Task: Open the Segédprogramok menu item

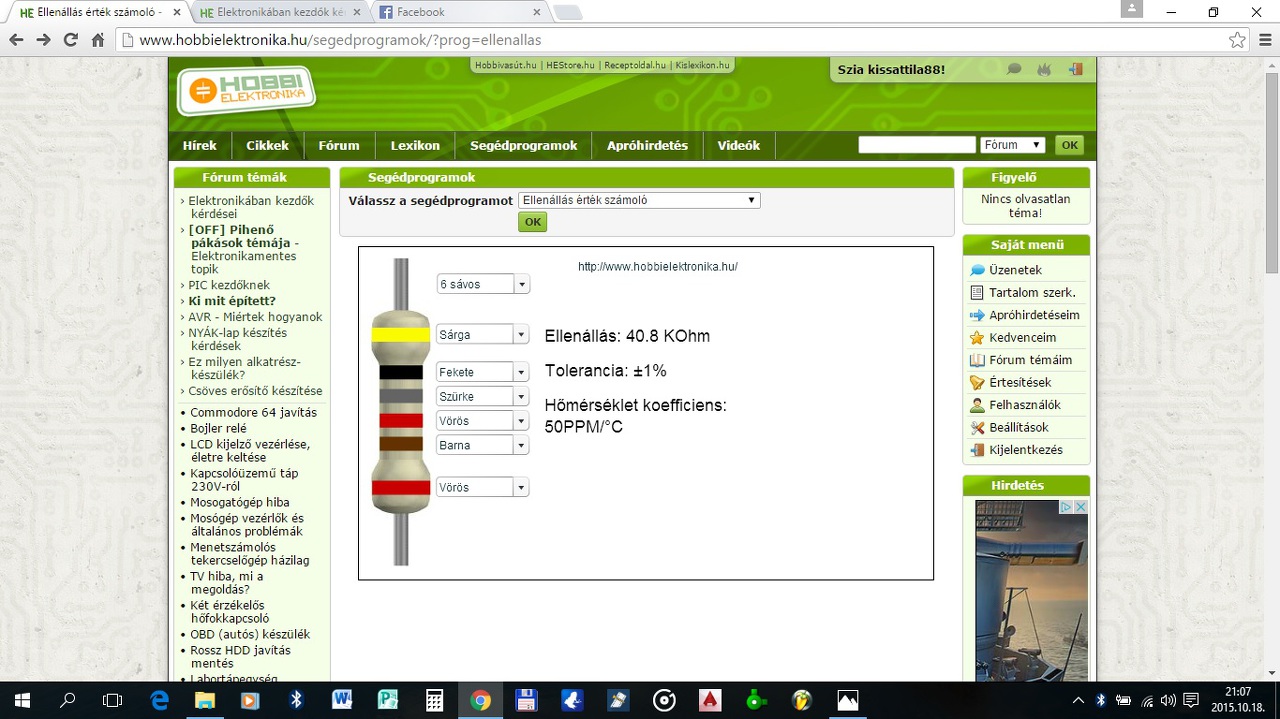Action: click(x=524, y=145)
